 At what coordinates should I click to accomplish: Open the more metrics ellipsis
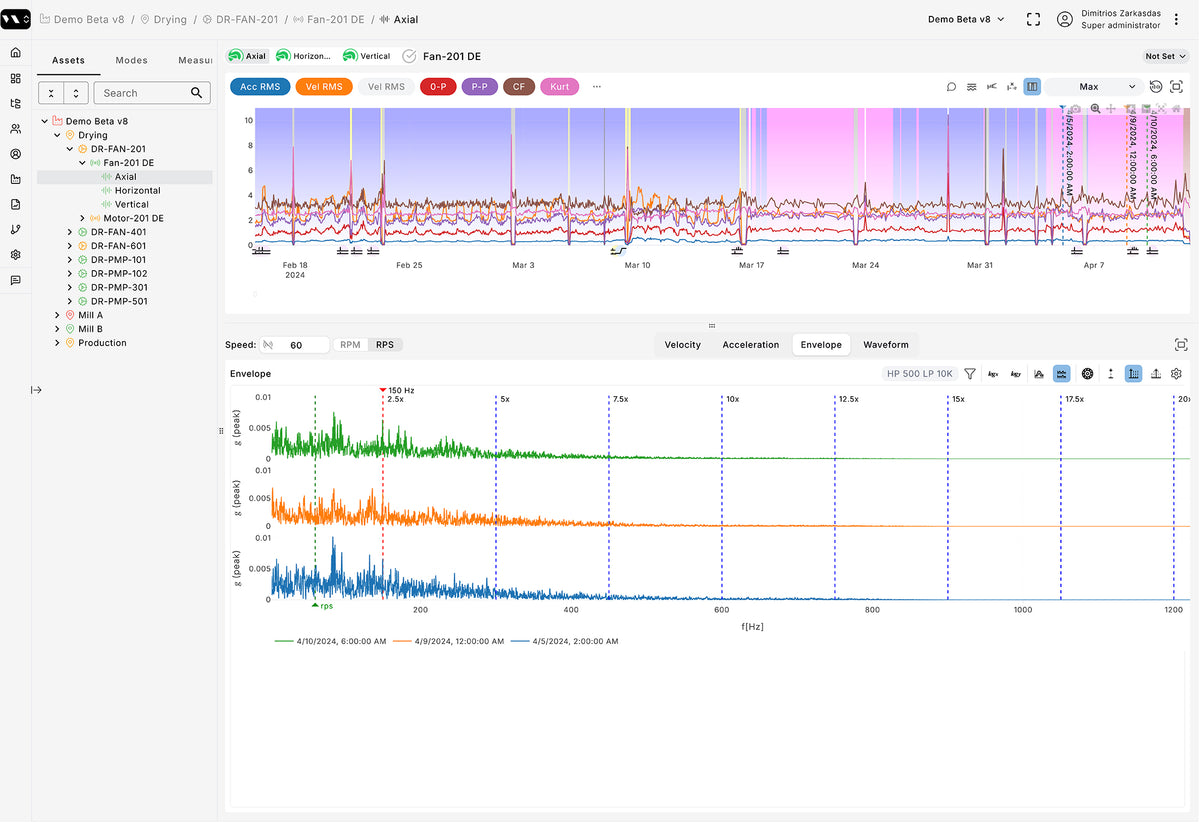point(597,87)
